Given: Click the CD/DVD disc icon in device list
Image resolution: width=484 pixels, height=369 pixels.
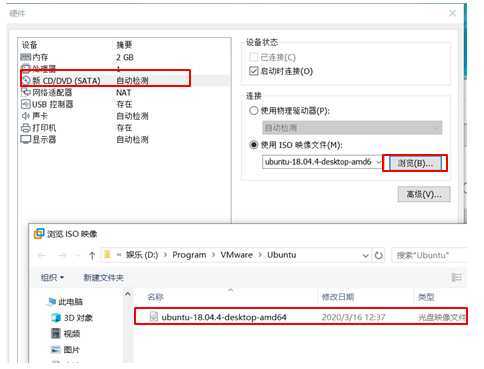Looking at the screenshot, I should [26, 80].
